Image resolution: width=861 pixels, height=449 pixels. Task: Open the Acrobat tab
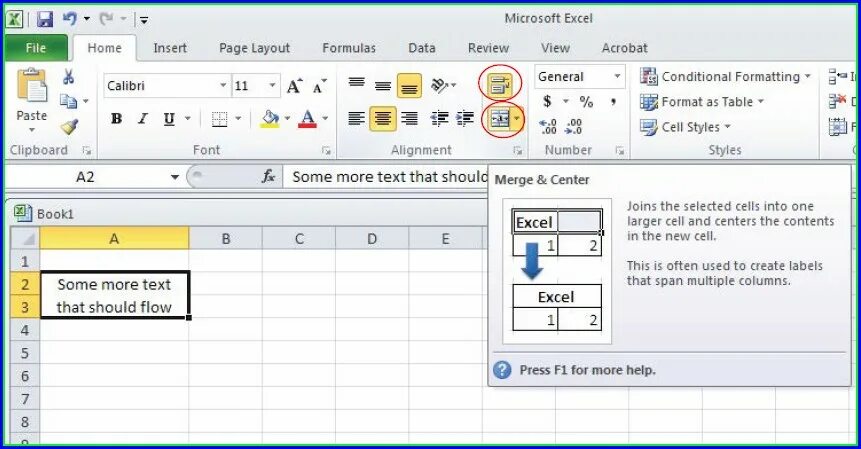click(624, 48)
